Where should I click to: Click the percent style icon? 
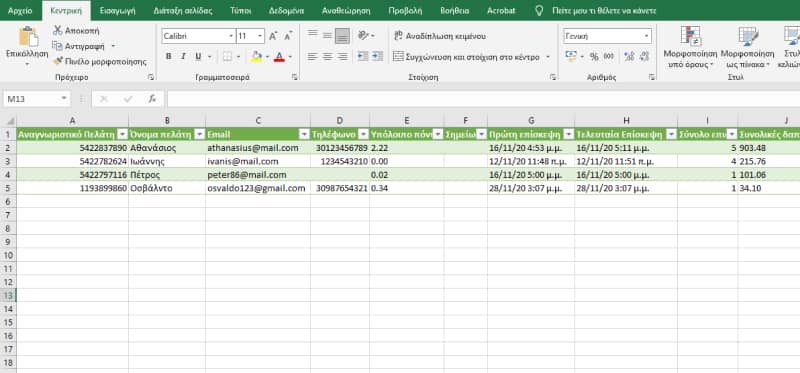point(594,57)
